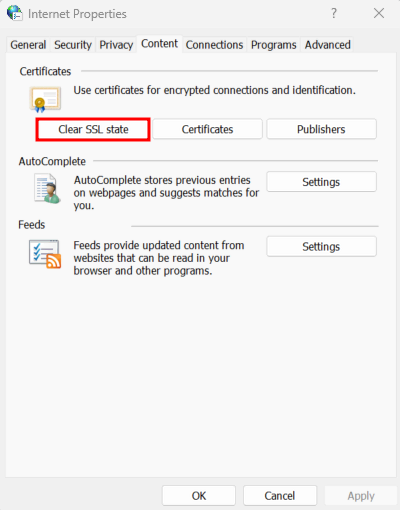Confirm with the OK button
Viewport: 400px width, 510px height.
click(199, 496)
